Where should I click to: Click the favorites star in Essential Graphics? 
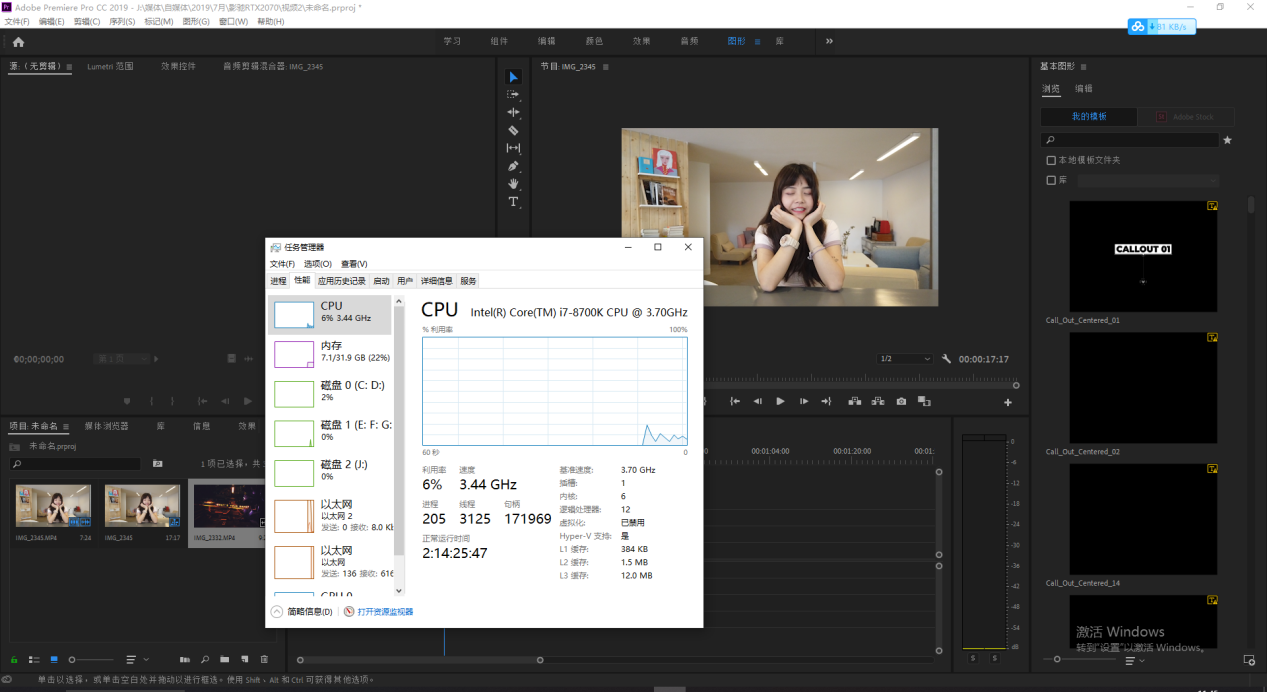1227,140
